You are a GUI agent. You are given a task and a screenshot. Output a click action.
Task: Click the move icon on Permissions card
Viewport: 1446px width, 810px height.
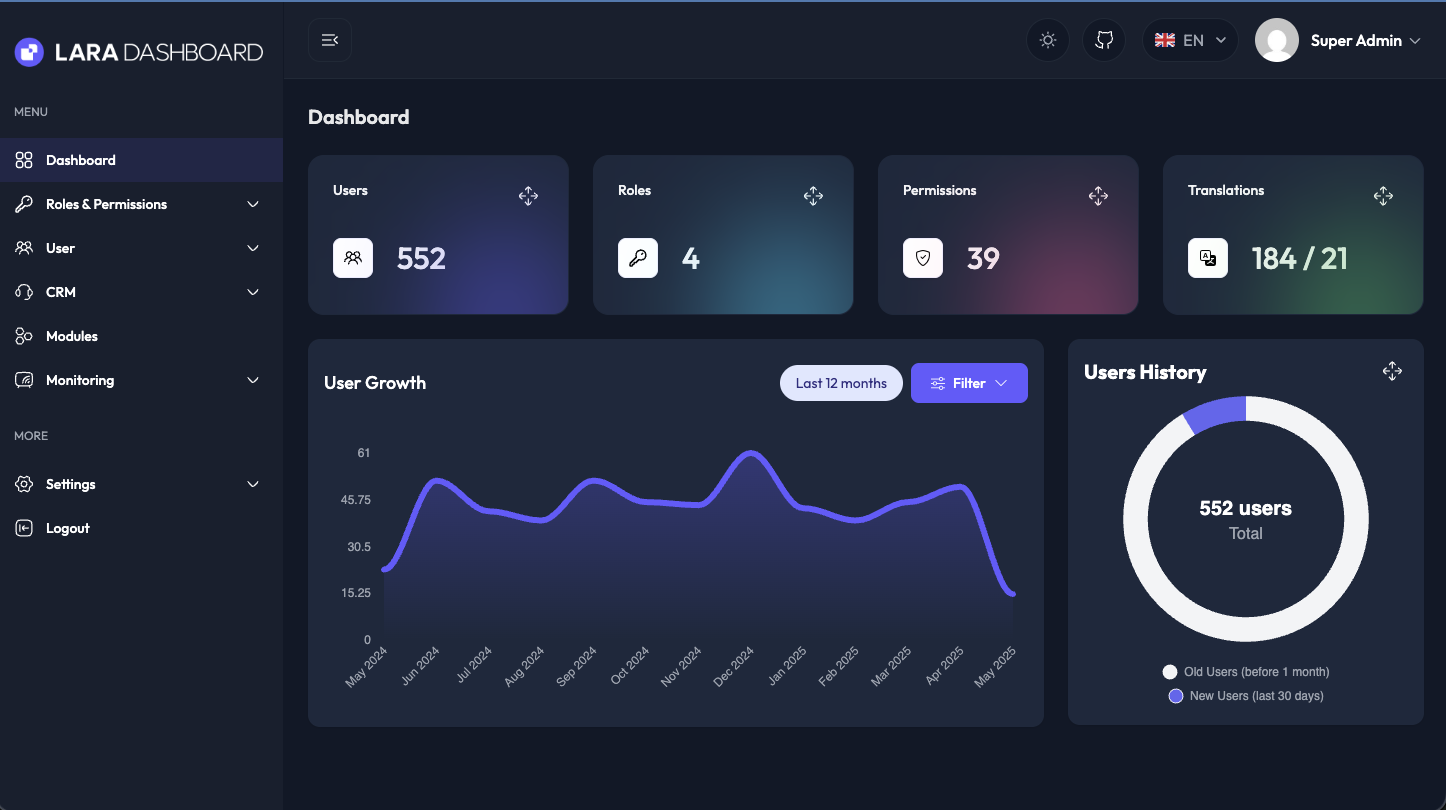tap(1098, 196)
